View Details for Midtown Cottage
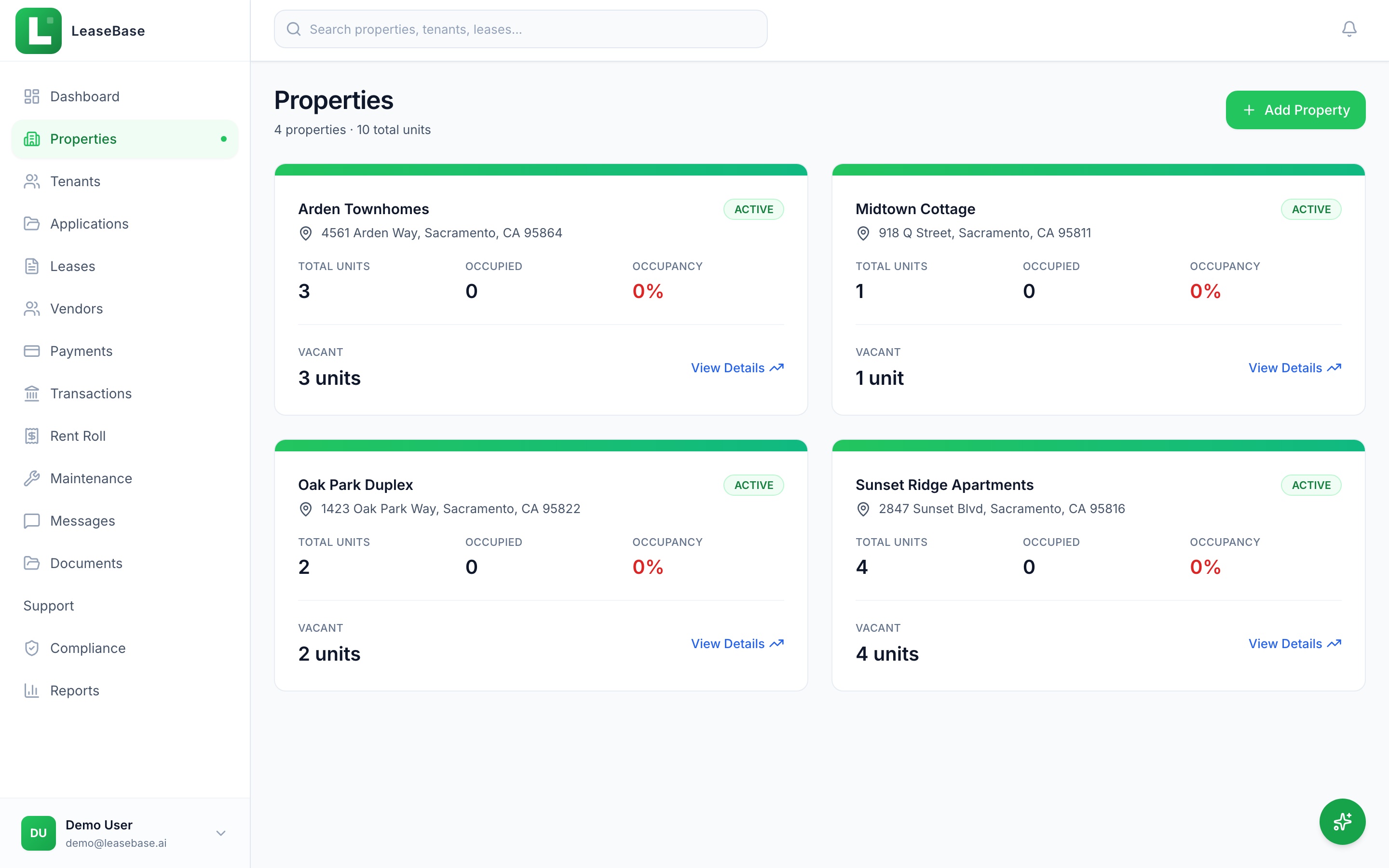Image resolution: width=1389 pixels, height=868 pixels. (x=1295, y=368)
